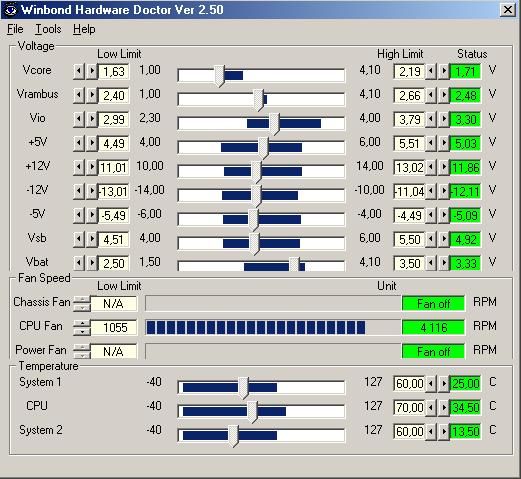Decrease Vcore low limit with left arrow
521x479 pixels.
pos(79,71)
